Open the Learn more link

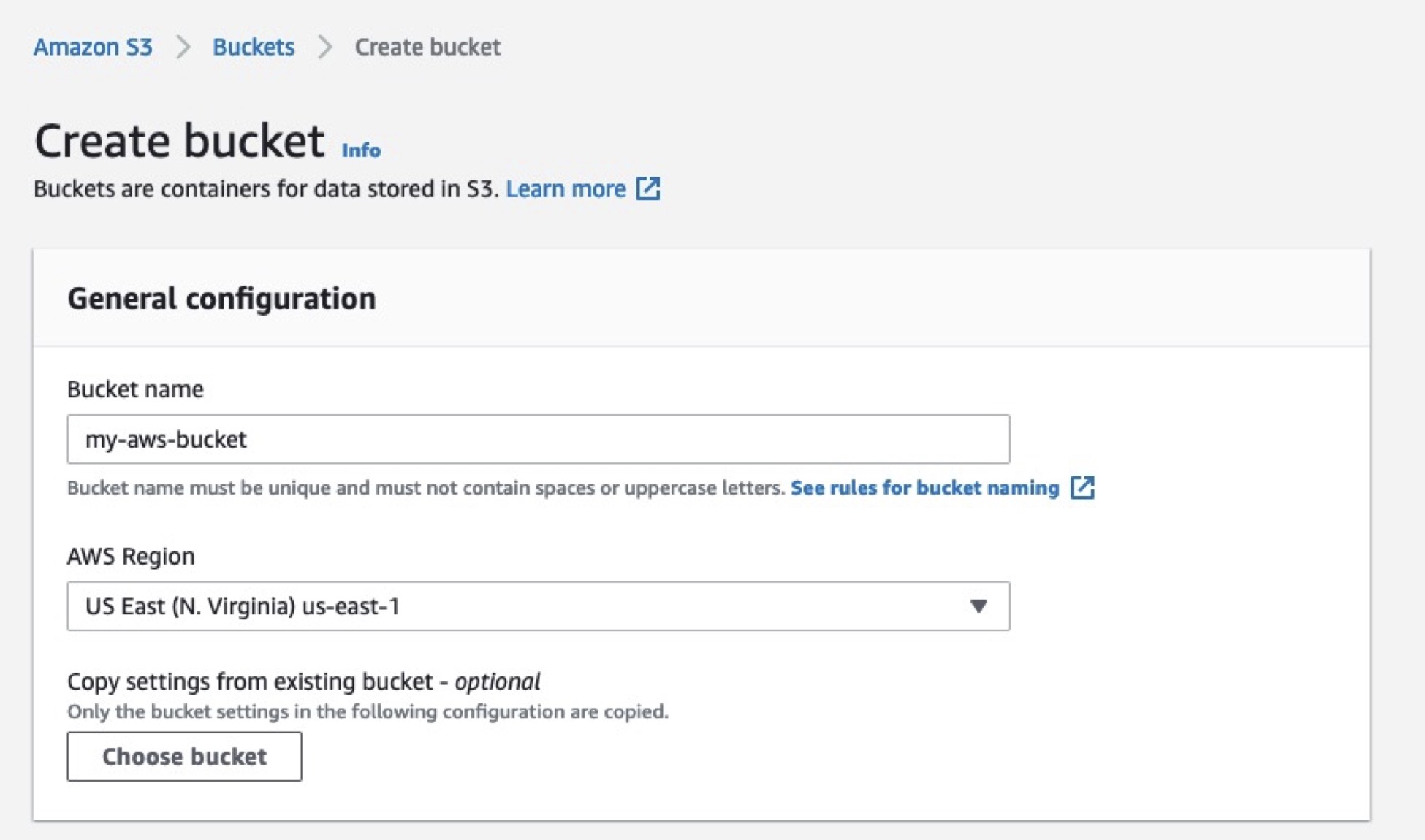click(566, 188)
